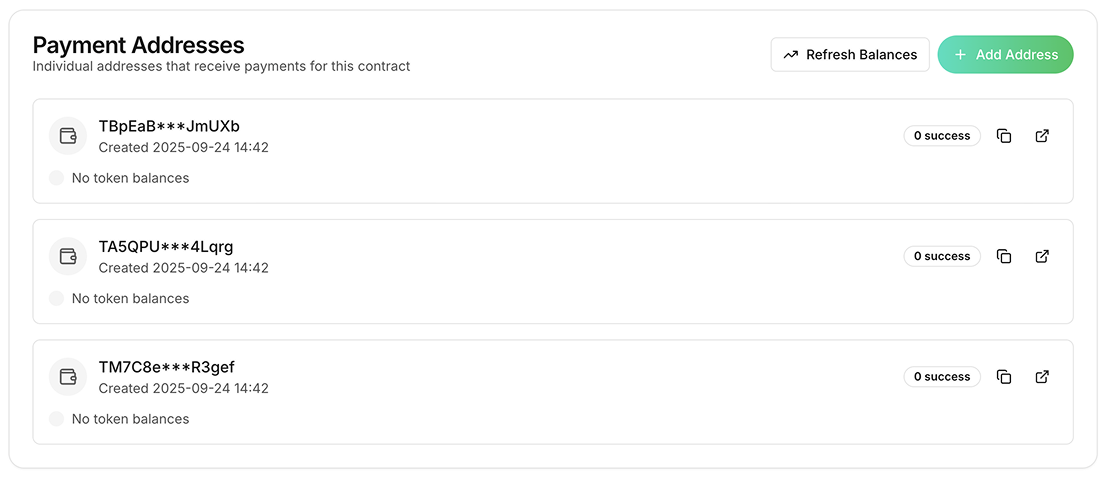Open TA5QPU***4Lqrg address in external explorer
The width and height of the screenshot is (1107, 480).
tap(1042, 256)
